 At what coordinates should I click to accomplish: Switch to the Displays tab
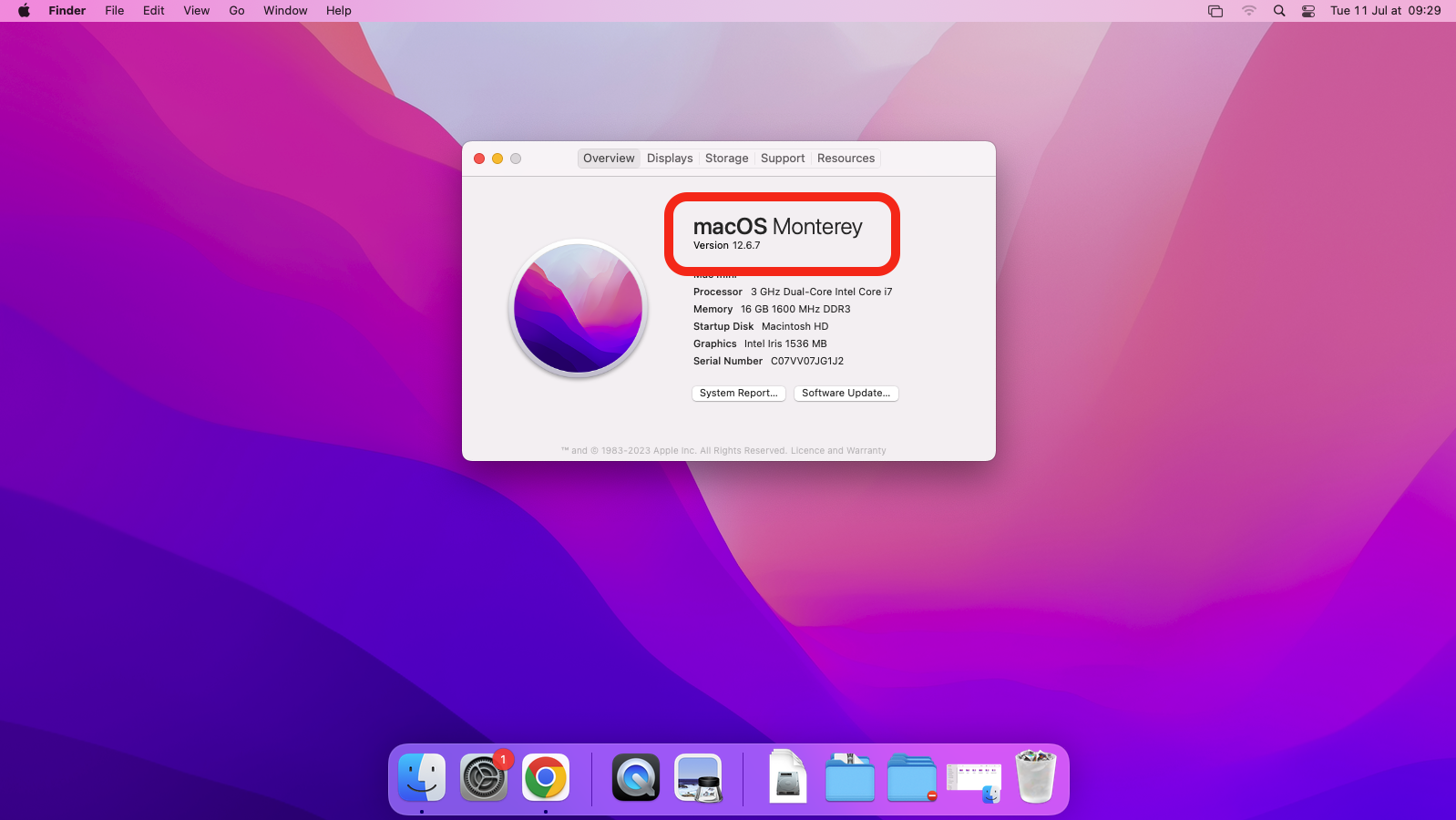coord(670,159)
